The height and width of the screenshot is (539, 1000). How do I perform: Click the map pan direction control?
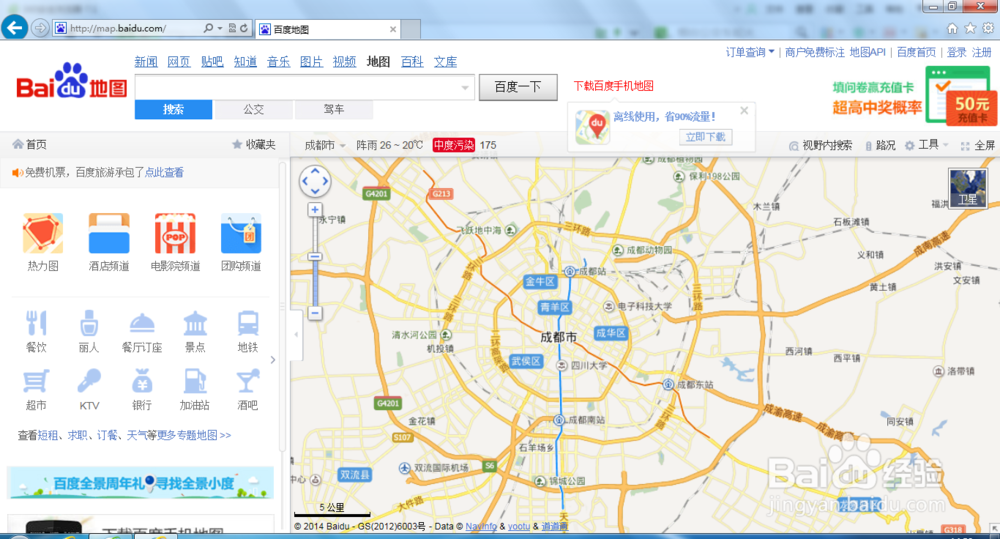[315, 181]
